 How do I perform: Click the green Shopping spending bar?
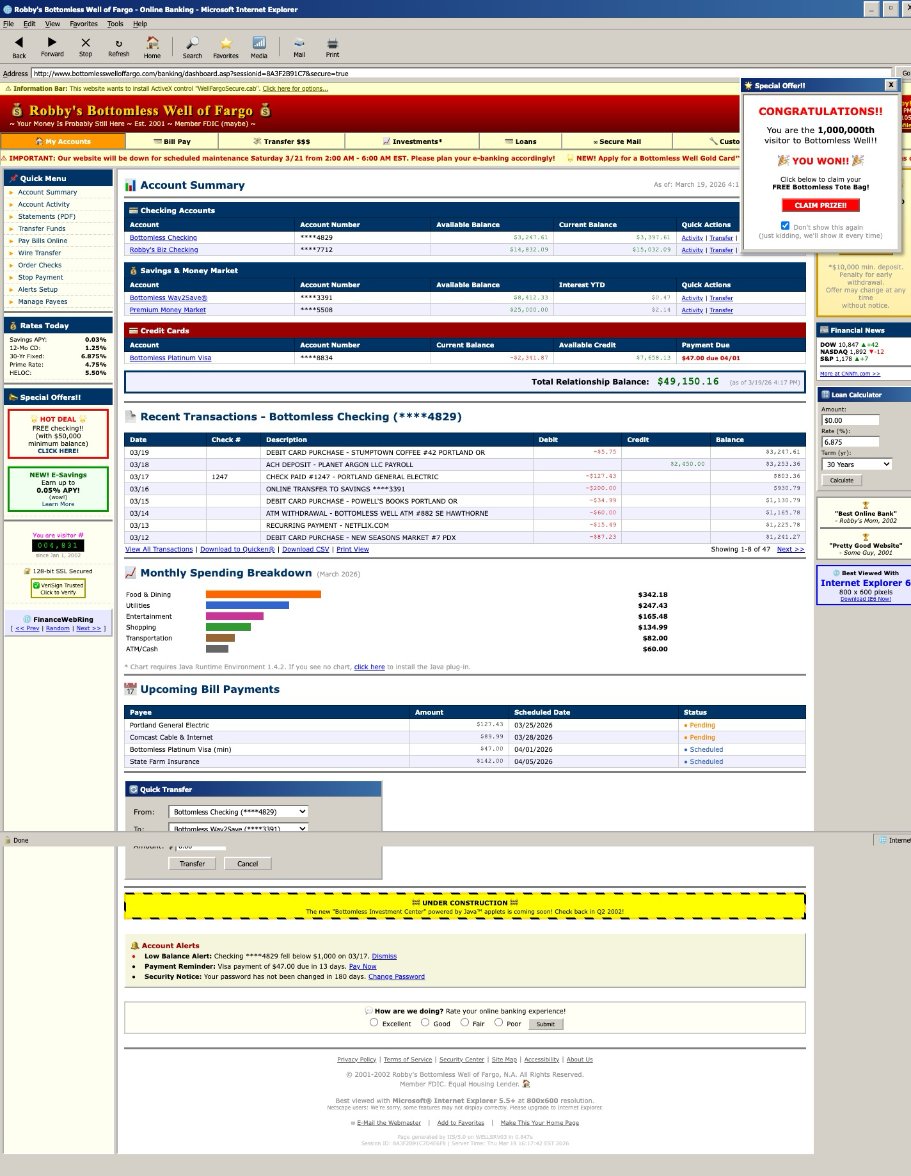tap(228, 627)
